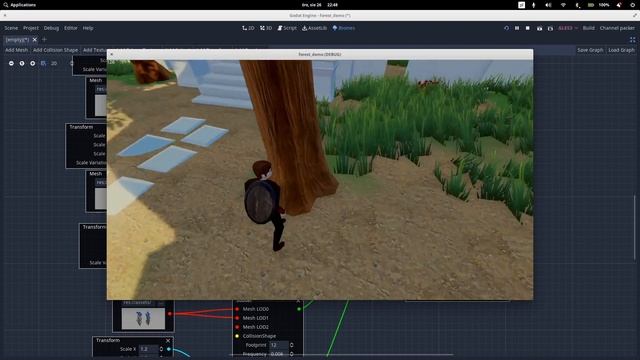
Task: Open the volume indicator
Action: click(x=548, y=5)
